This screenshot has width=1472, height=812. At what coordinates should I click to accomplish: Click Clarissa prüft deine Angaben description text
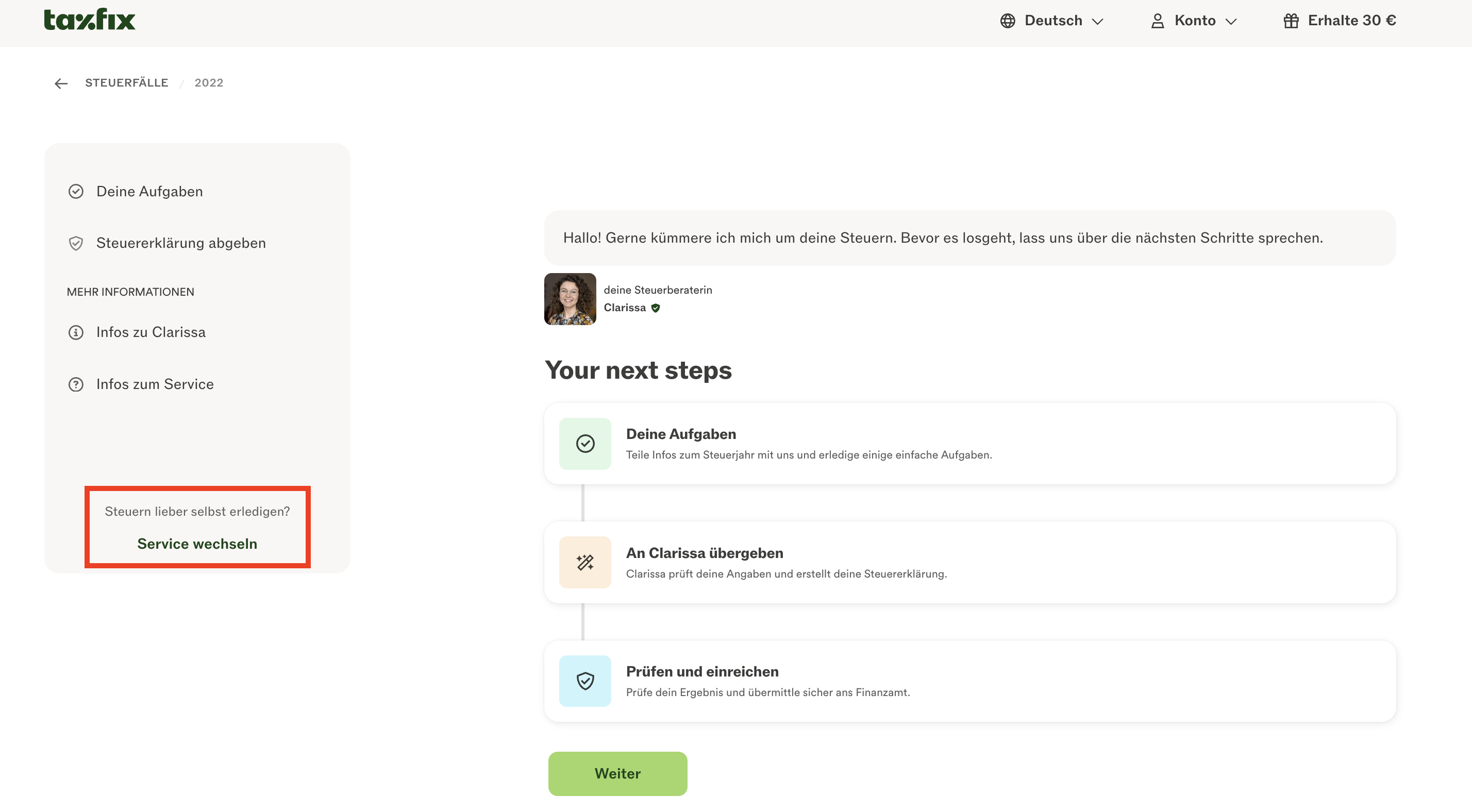787,574
